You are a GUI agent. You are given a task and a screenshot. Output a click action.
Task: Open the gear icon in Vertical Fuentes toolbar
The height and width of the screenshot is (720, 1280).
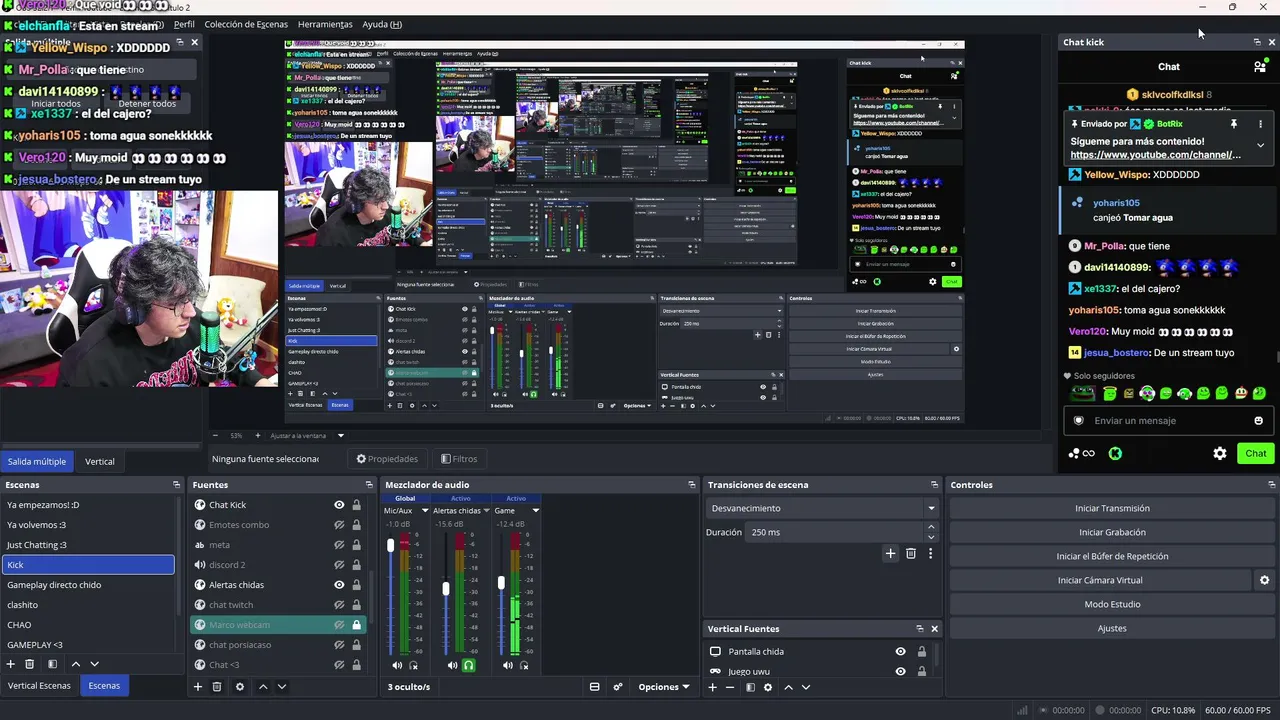768,687
